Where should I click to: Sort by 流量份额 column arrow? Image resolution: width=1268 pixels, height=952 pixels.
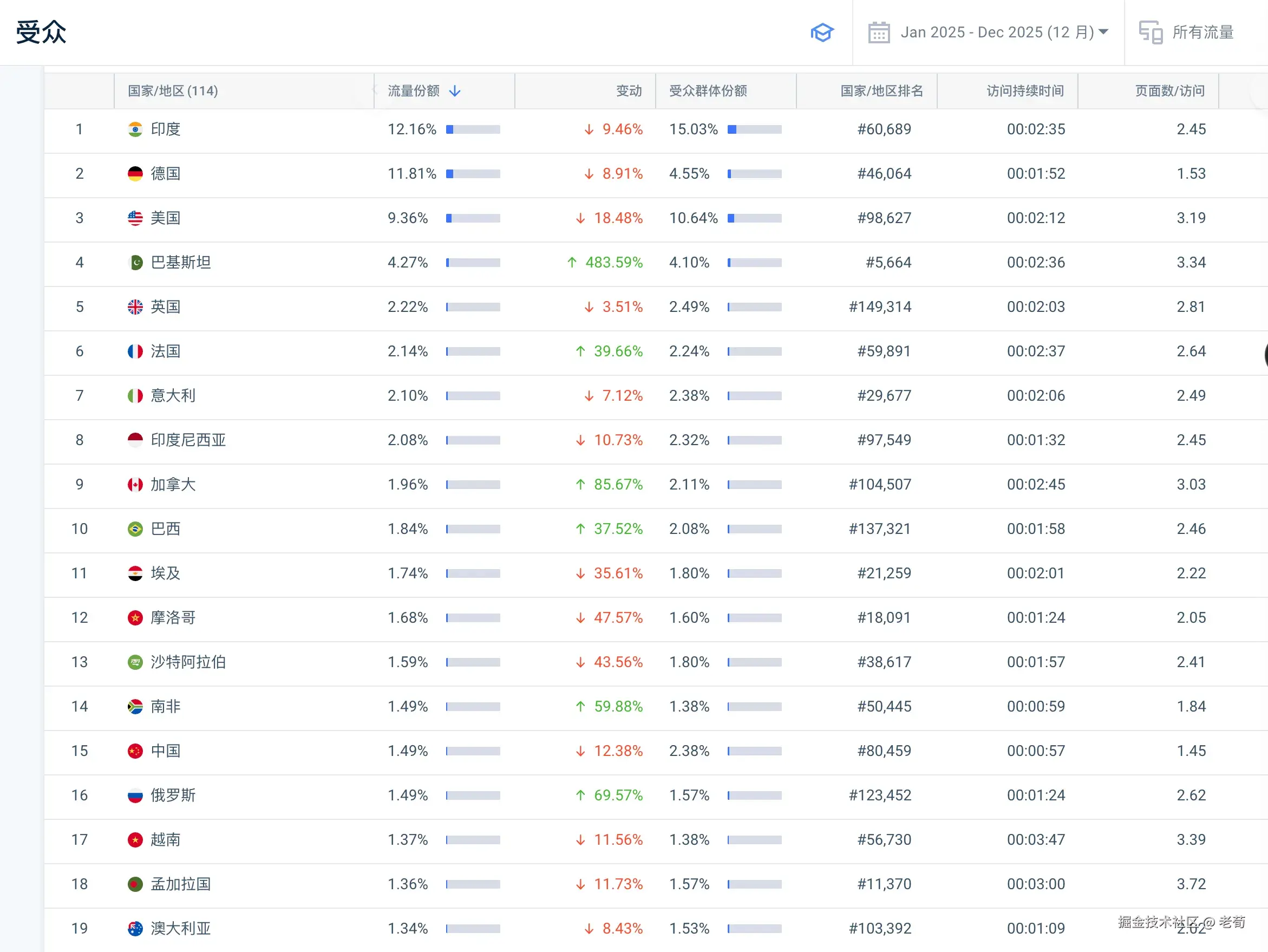pos(455,91)
